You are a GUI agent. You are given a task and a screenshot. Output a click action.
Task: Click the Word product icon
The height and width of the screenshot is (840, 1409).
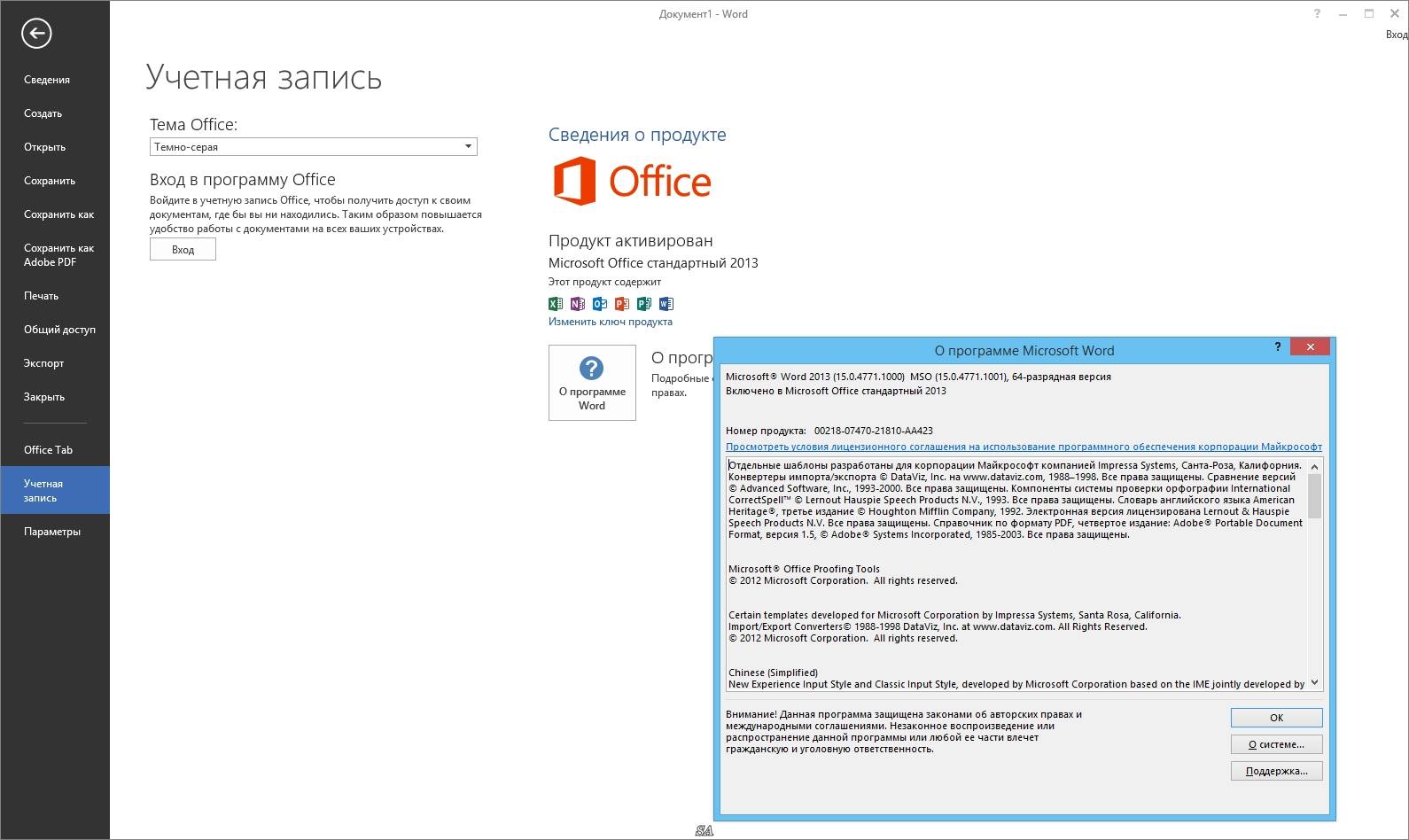click(x=666, y=304)
